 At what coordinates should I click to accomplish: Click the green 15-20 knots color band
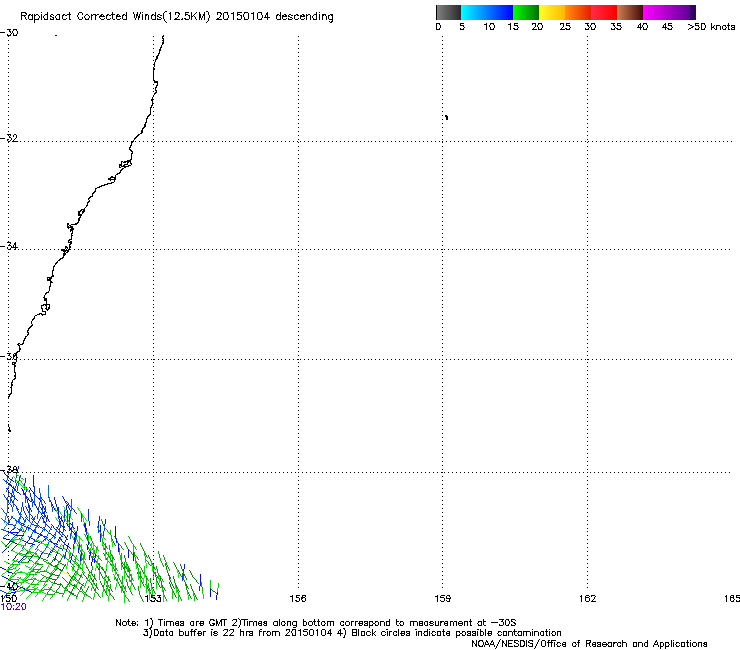(526, 12)
